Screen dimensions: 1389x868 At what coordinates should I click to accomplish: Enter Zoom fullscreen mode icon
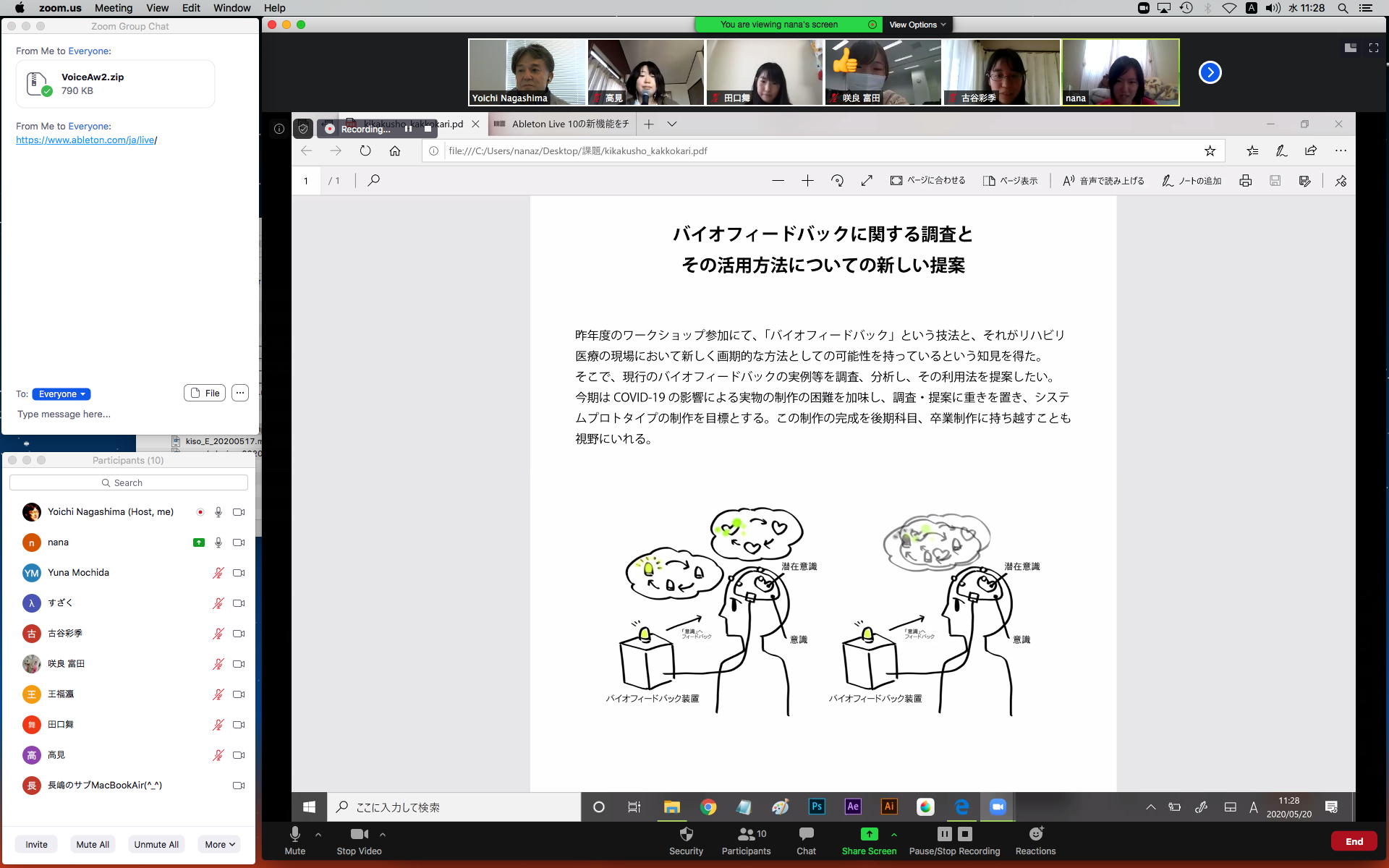(1373, 48)
